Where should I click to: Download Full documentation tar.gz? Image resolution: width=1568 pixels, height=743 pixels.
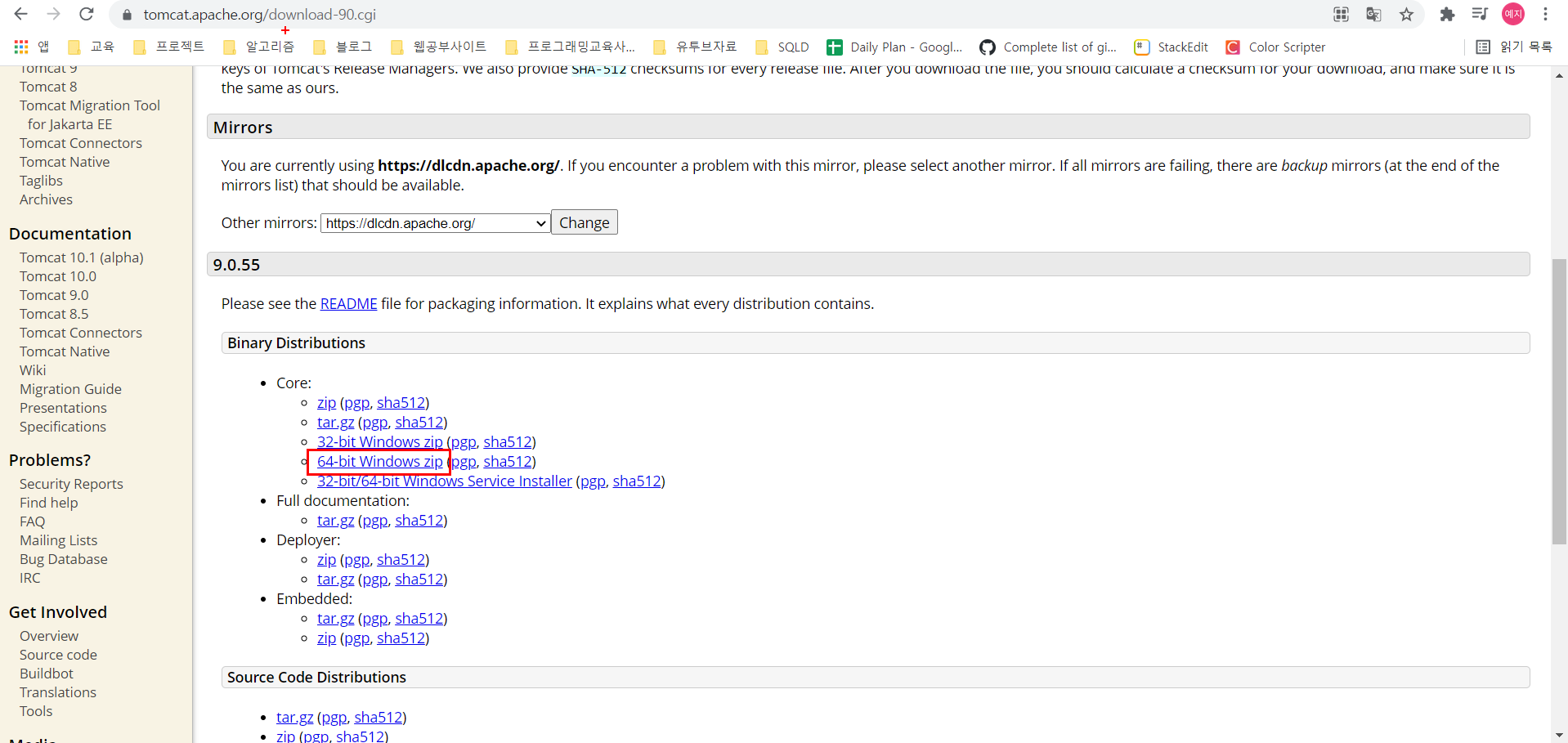[335, 520]
